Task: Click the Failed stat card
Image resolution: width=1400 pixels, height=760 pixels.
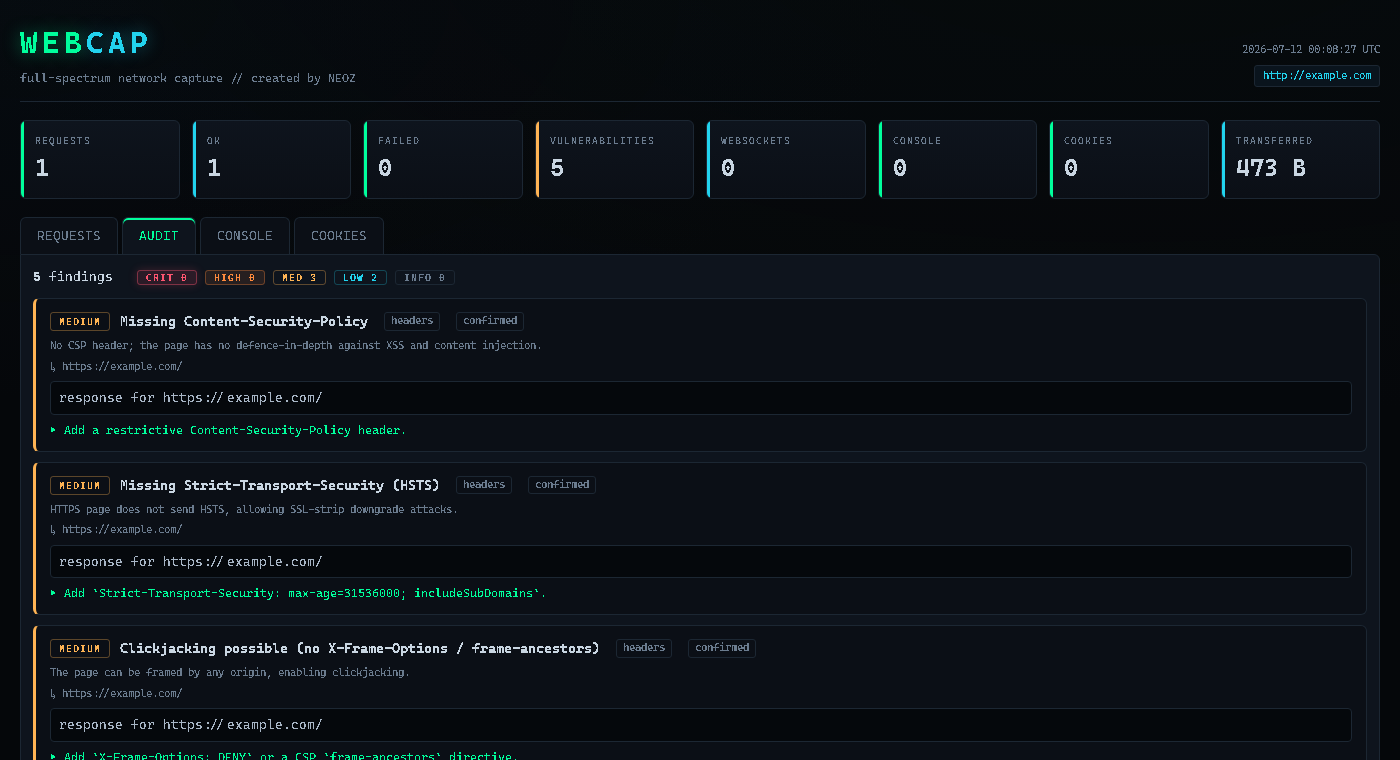Action: pyautogui.click(x=443, y=160)
